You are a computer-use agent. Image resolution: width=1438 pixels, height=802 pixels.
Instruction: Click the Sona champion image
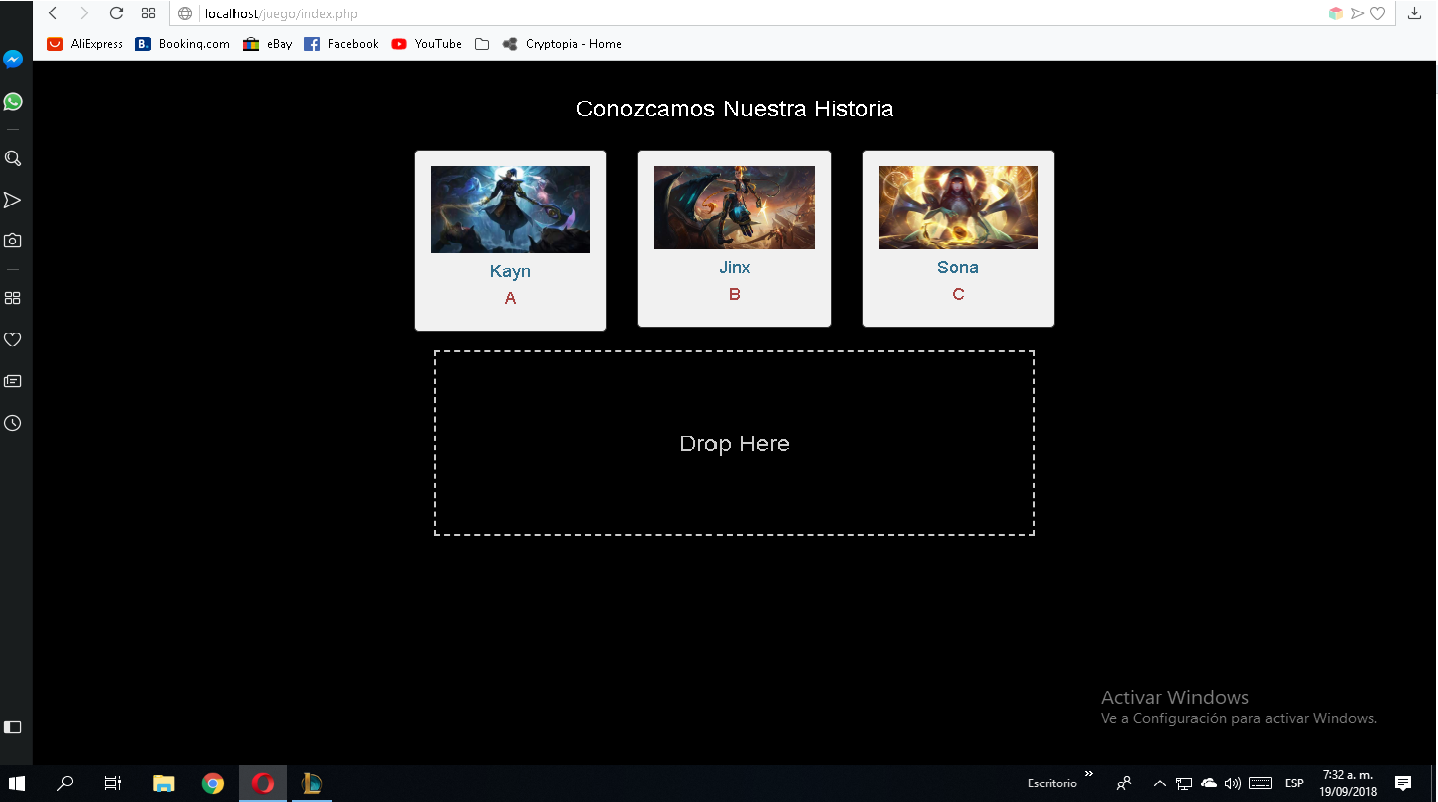958,207
